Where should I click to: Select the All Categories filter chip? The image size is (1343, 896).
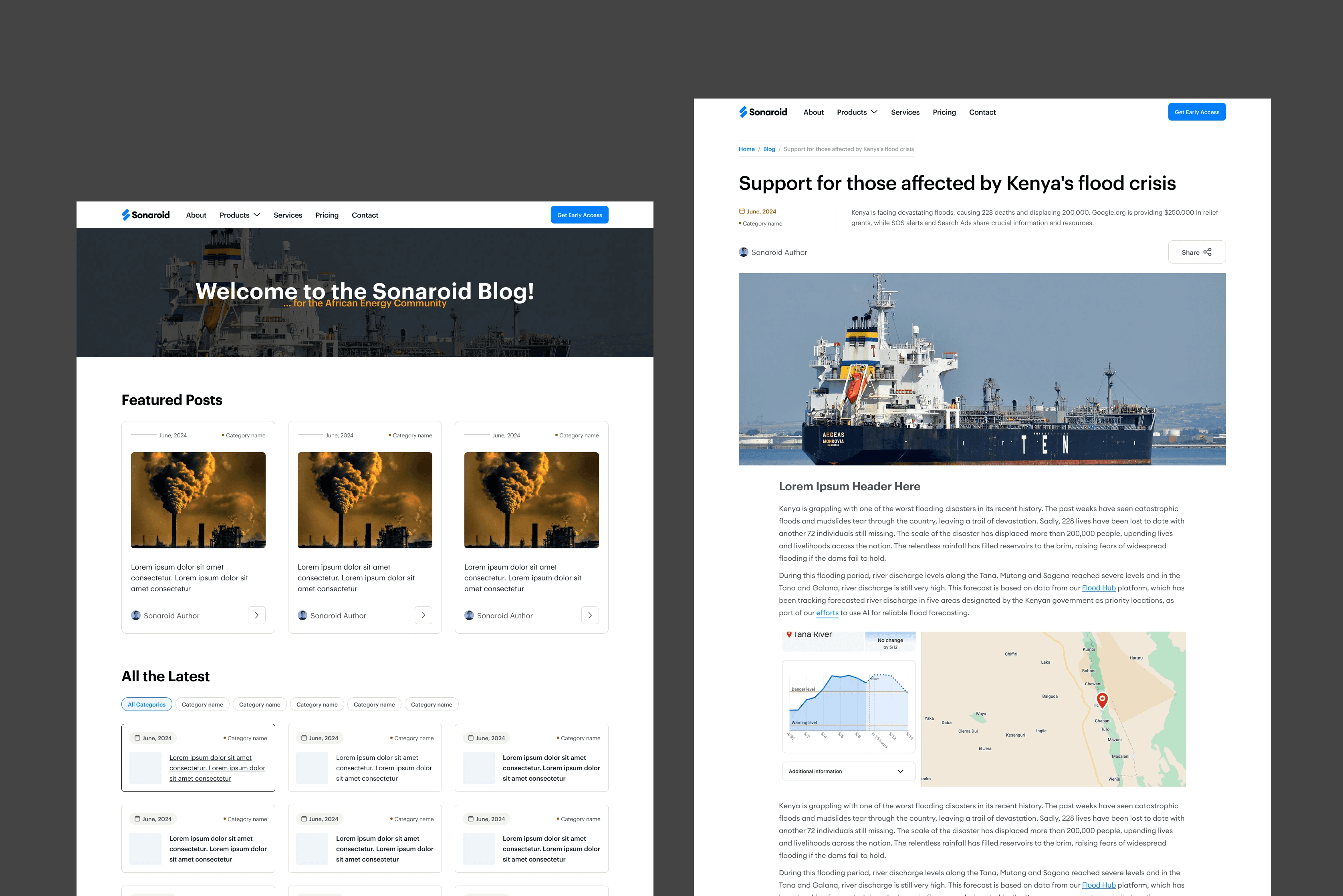(146, 705)
